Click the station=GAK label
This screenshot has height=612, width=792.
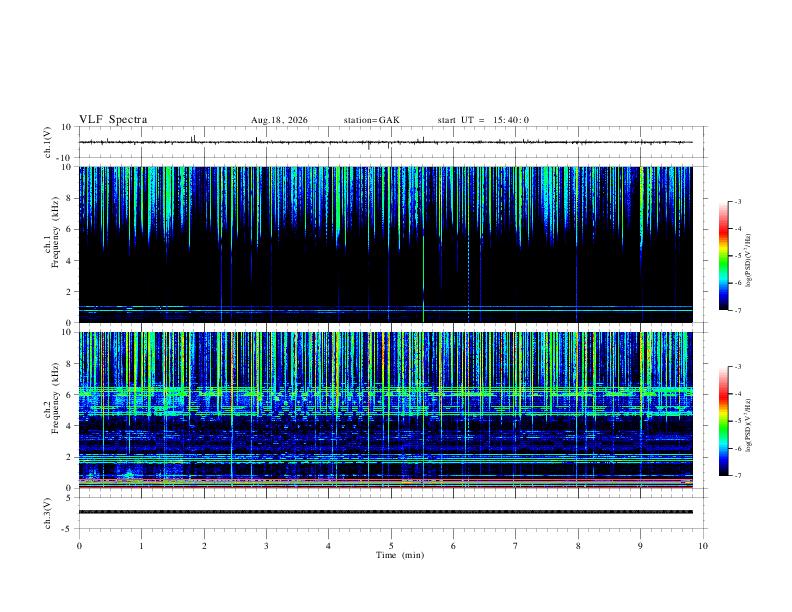point(372,120)
